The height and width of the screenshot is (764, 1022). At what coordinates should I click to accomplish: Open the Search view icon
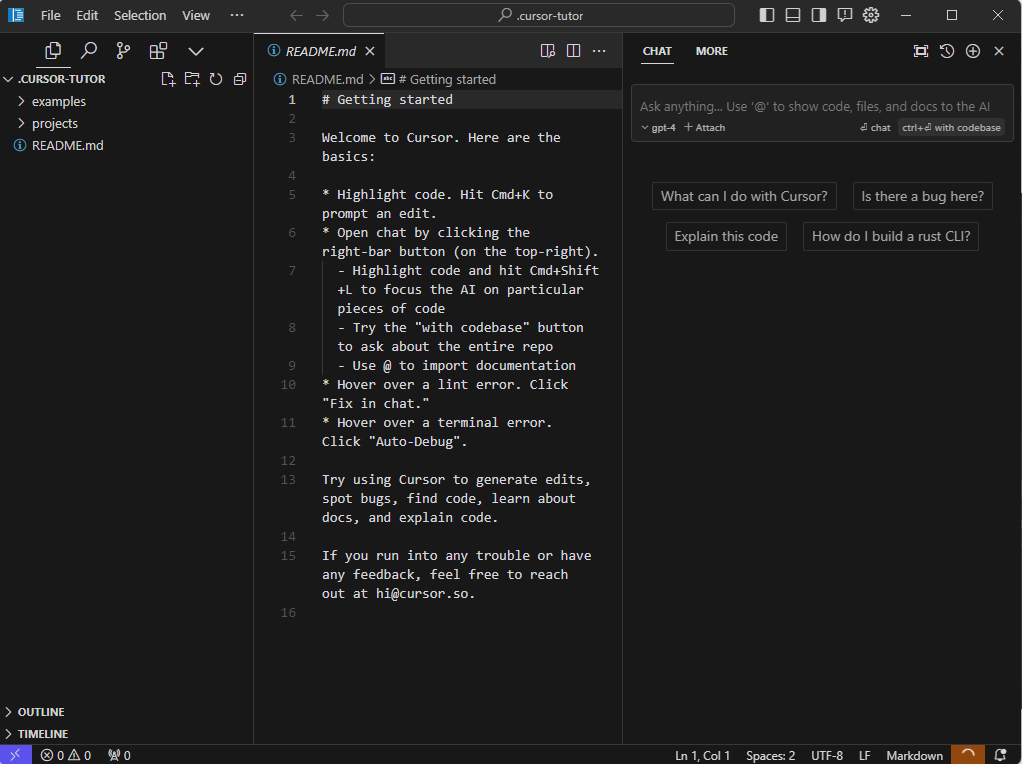[89, 51]
